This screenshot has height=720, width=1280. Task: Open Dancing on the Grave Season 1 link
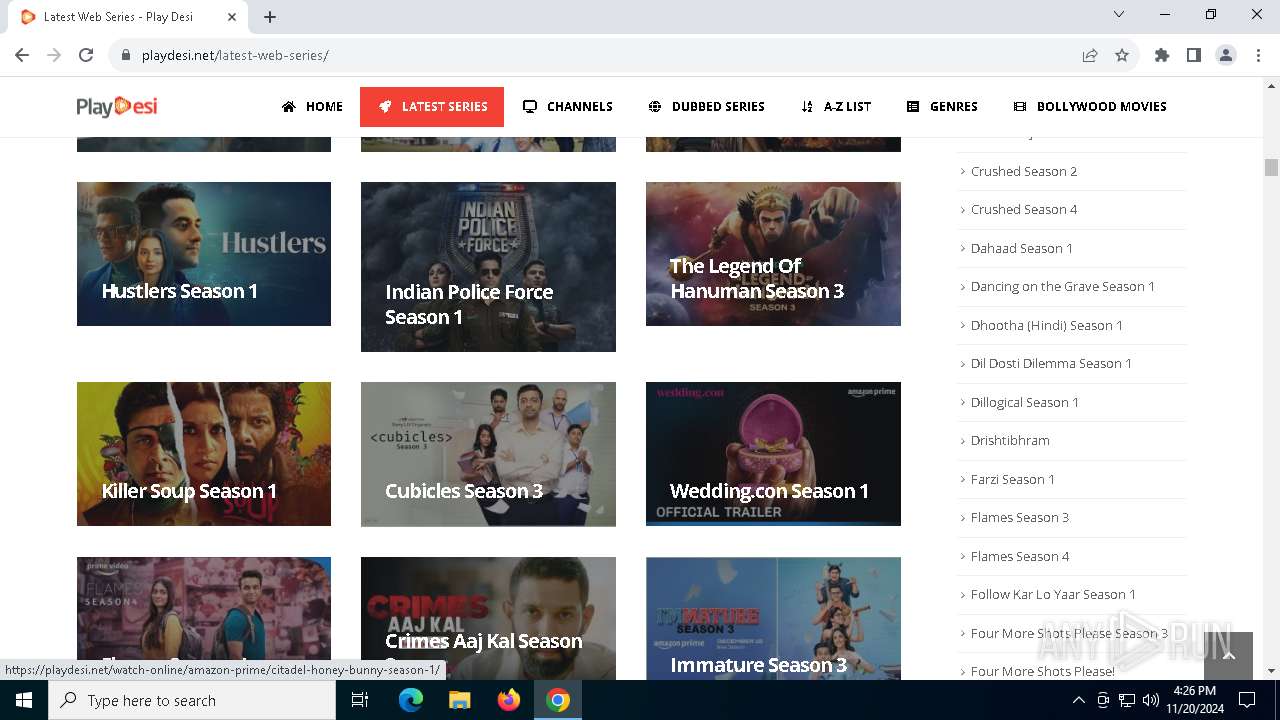coord(1062,286)
